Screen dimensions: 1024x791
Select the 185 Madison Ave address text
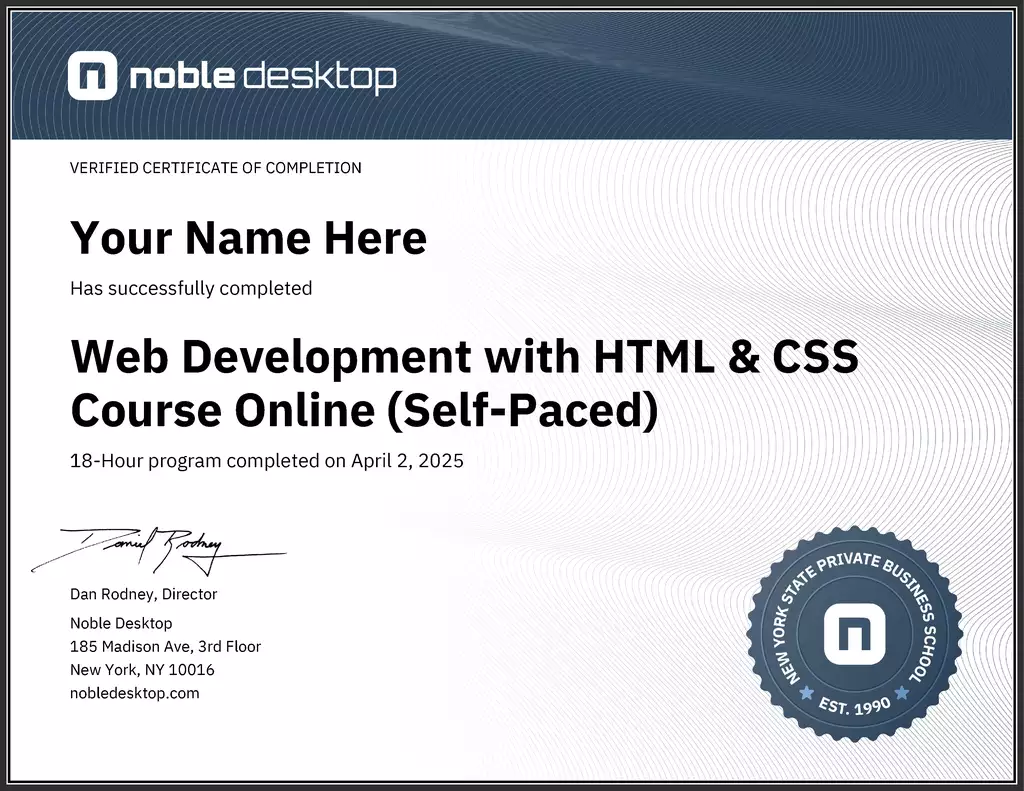point(165,646)
